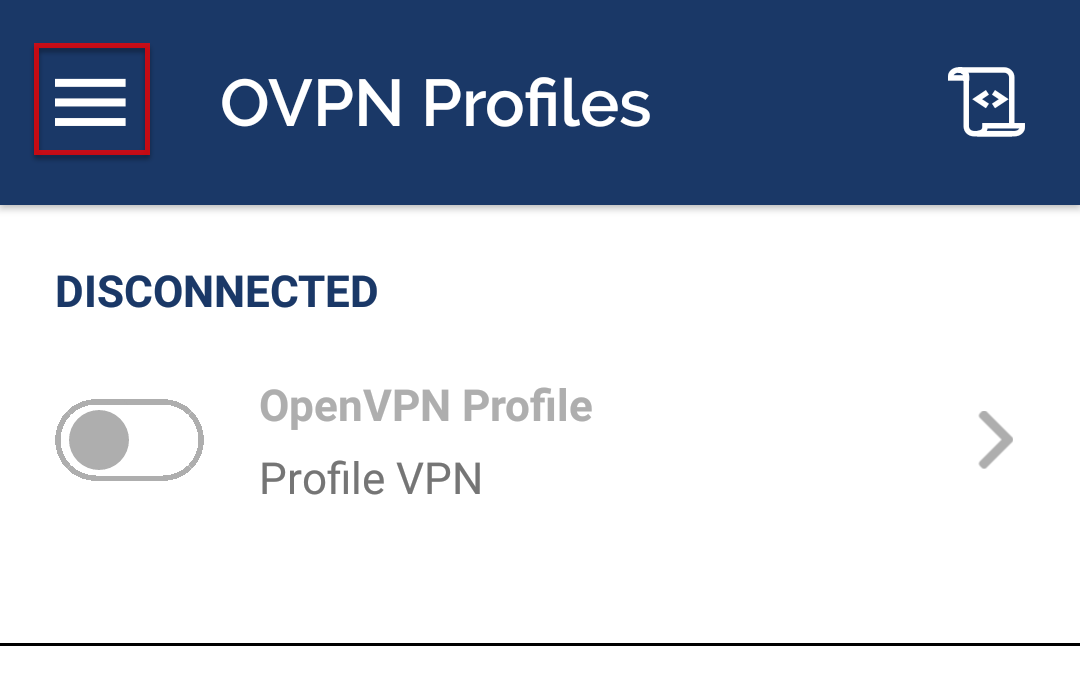Screen dimensions: 1080x694
Task: Click the OVPN Profiles title
Action: click(x=435, y=102)
